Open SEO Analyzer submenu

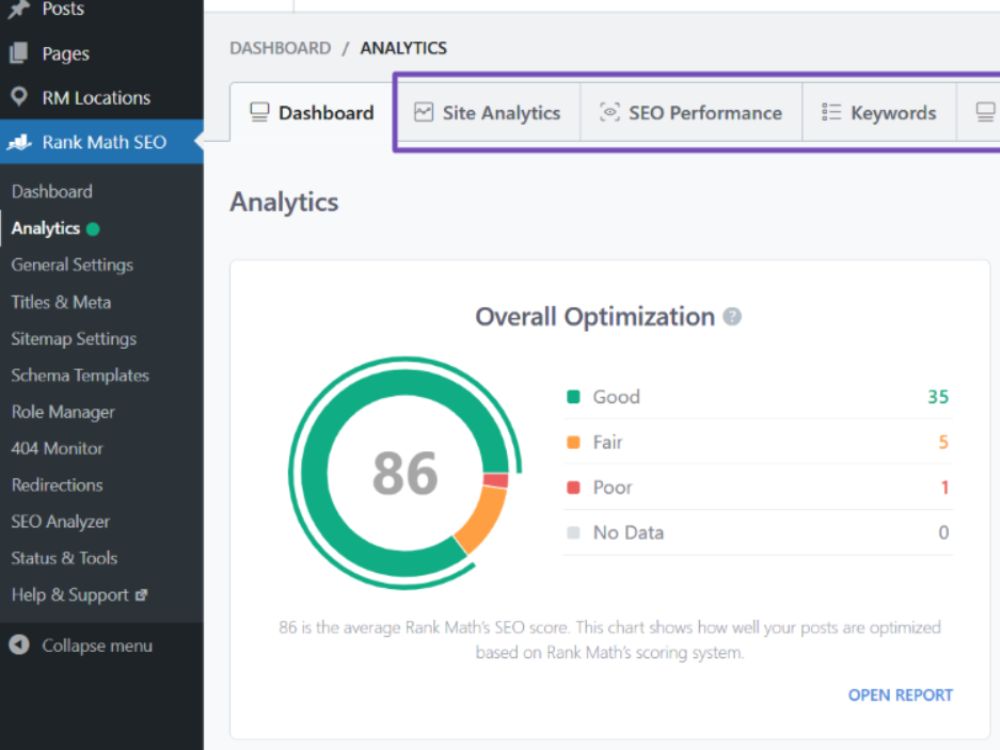(60, 522)
